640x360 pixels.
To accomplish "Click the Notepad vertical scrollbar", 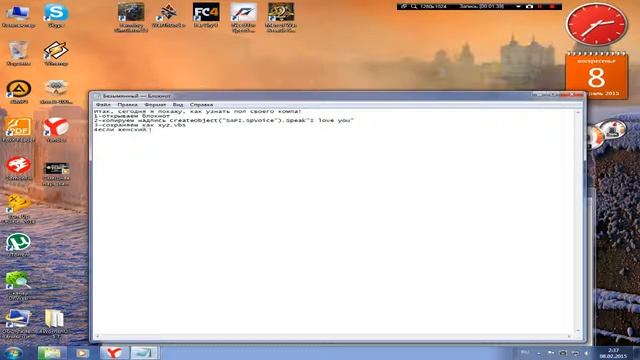I will (578, 221).
